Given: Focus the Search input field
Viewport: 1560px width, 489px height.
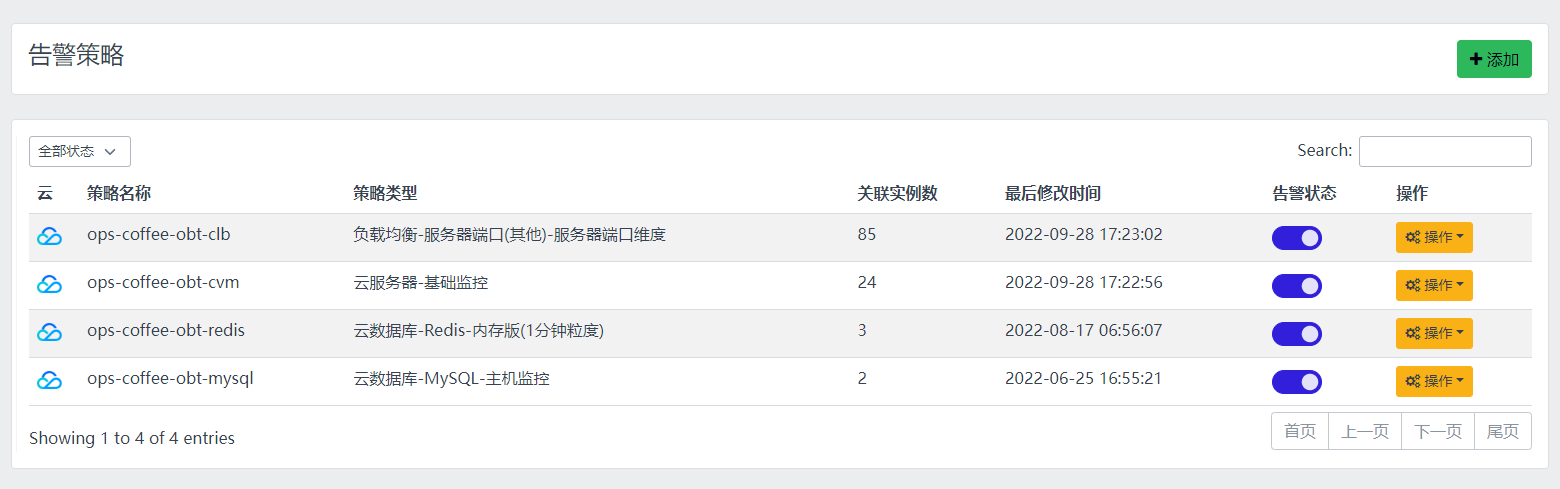Looking at the screenshot, I should pyautogui.click(x=1445, y=151).
